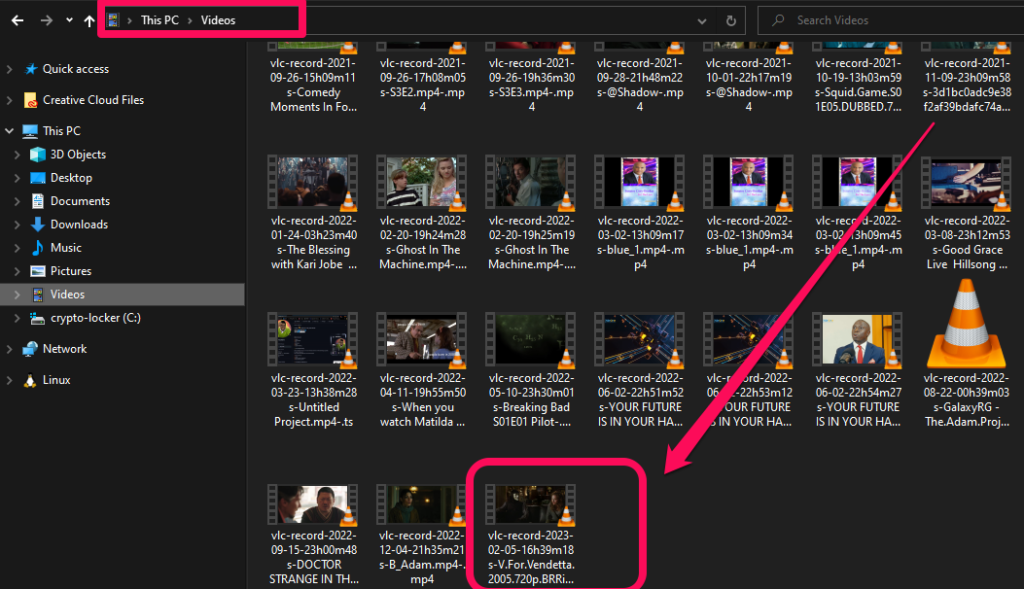1024x589 pixels.
Task: Select Ghost In The Machine 19h24m28 thumbnail
Action: pyautogui.click(x=422, y=182)
